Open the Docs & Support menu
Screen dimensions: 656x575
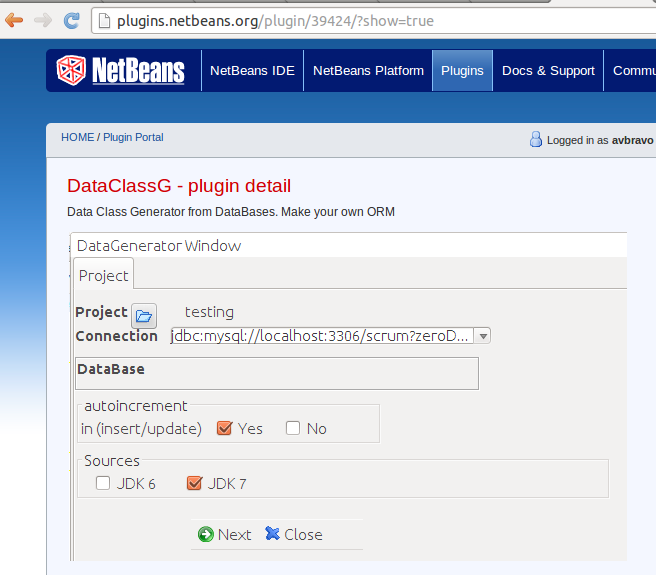[x=548, y=71]
